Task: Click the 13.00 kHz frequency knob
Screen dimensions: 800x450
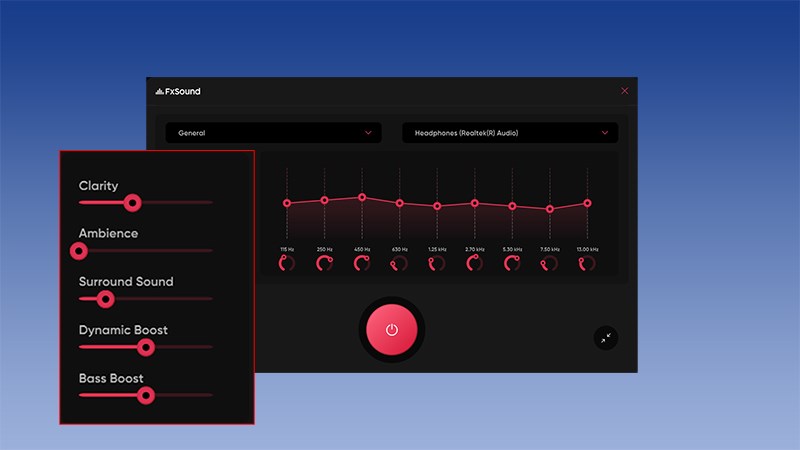Action: (587, 263)
